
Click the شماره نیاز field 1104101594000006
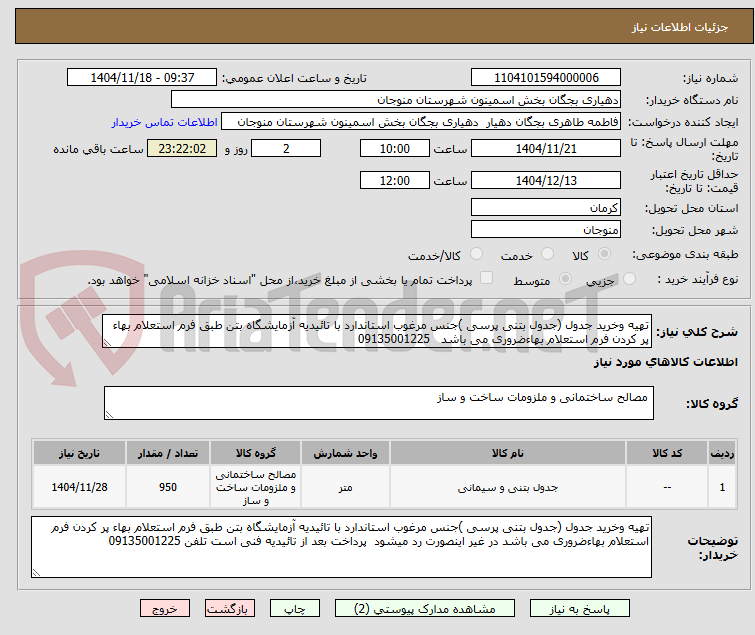[546, 78]
